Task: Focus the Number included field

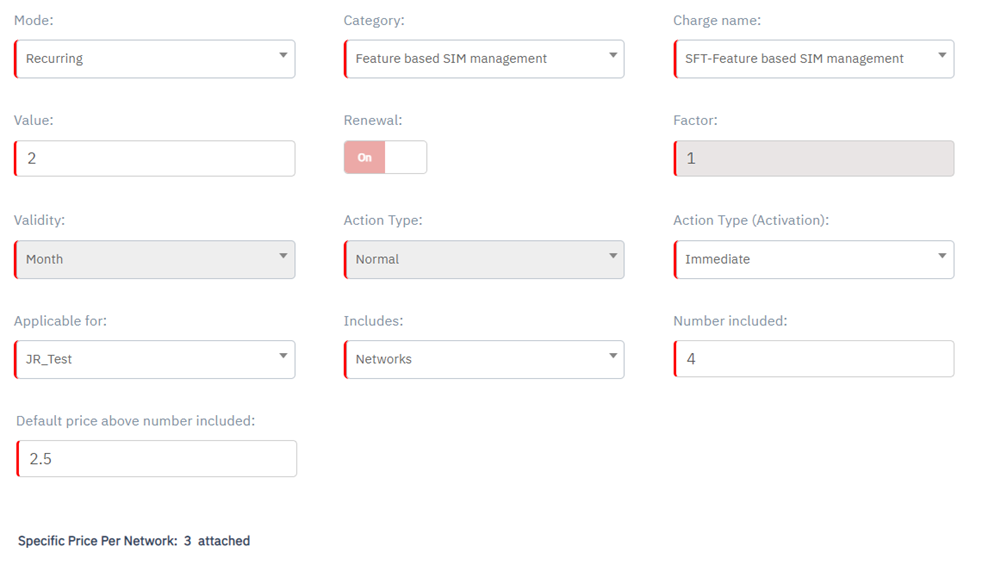Action: pyautogui.click(x=814, y=359)
